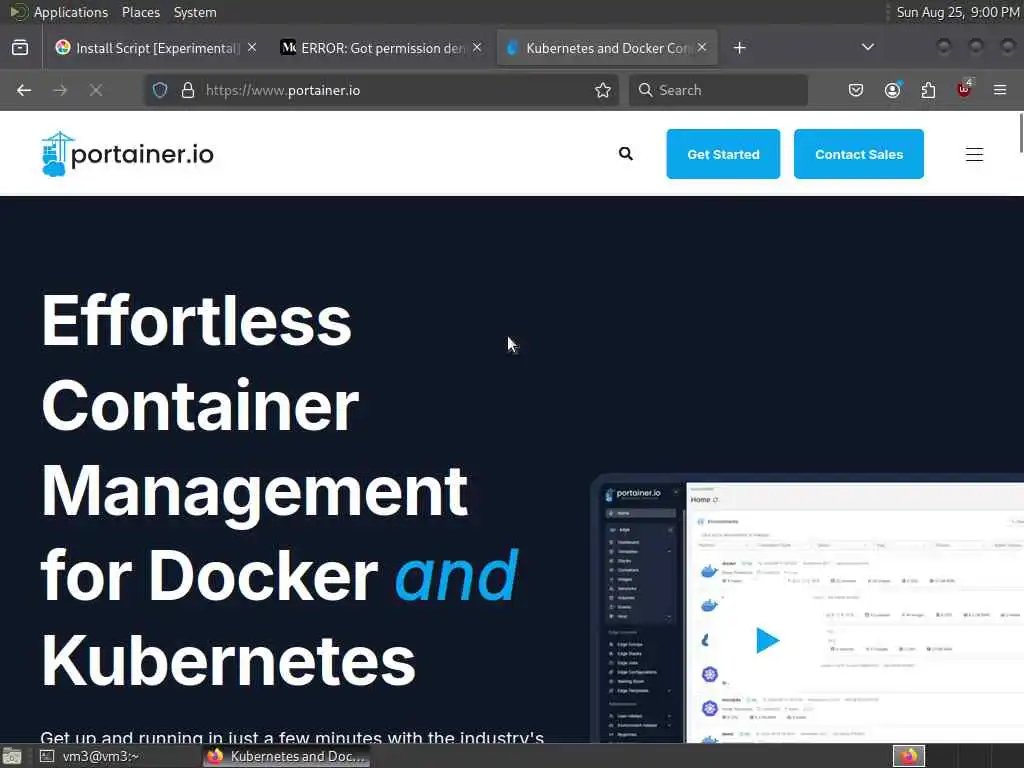Select the Kubernetes and Docker tab
This screenshot has height=768, width=1024.
pyautogui.click(x=607, y=48)
